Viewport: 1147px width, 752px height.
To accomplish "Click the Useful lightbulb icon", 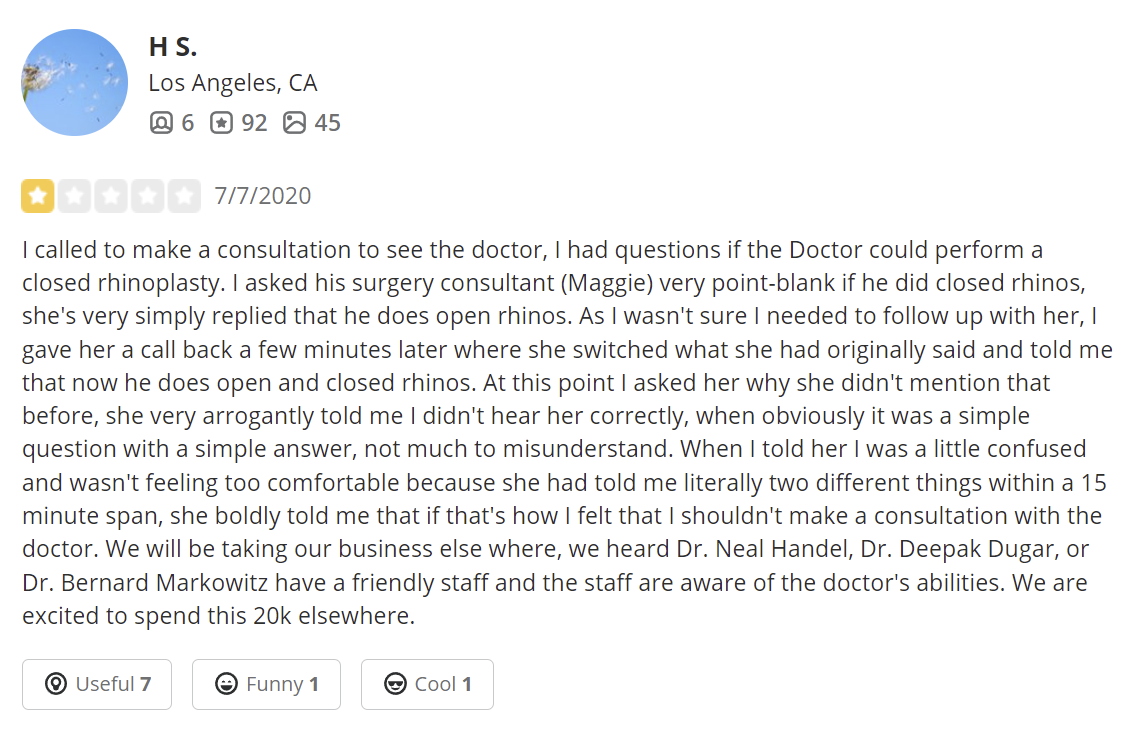I will [x=56, y=684].
